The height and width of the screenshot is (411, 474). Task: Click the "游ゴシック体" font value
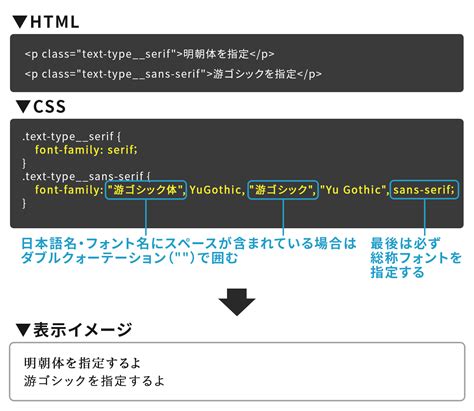(146, 190)
